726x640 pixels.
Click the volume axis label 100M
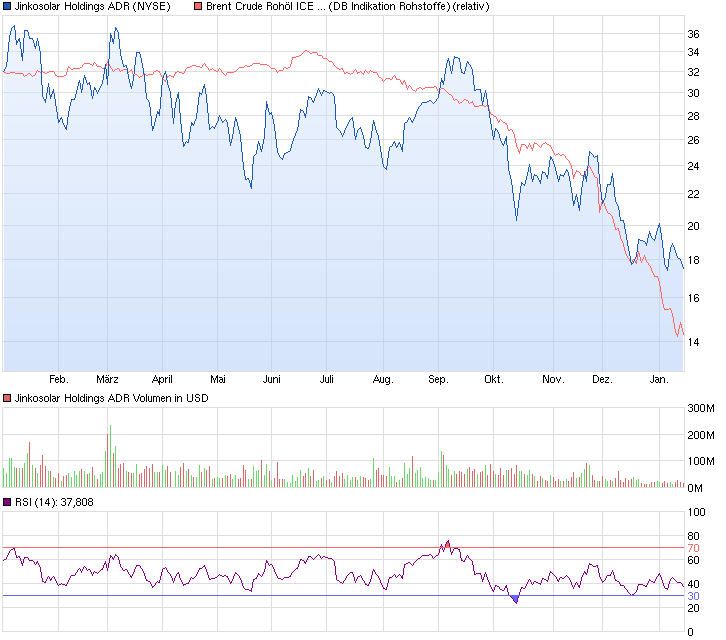click(x=701, y=461)
